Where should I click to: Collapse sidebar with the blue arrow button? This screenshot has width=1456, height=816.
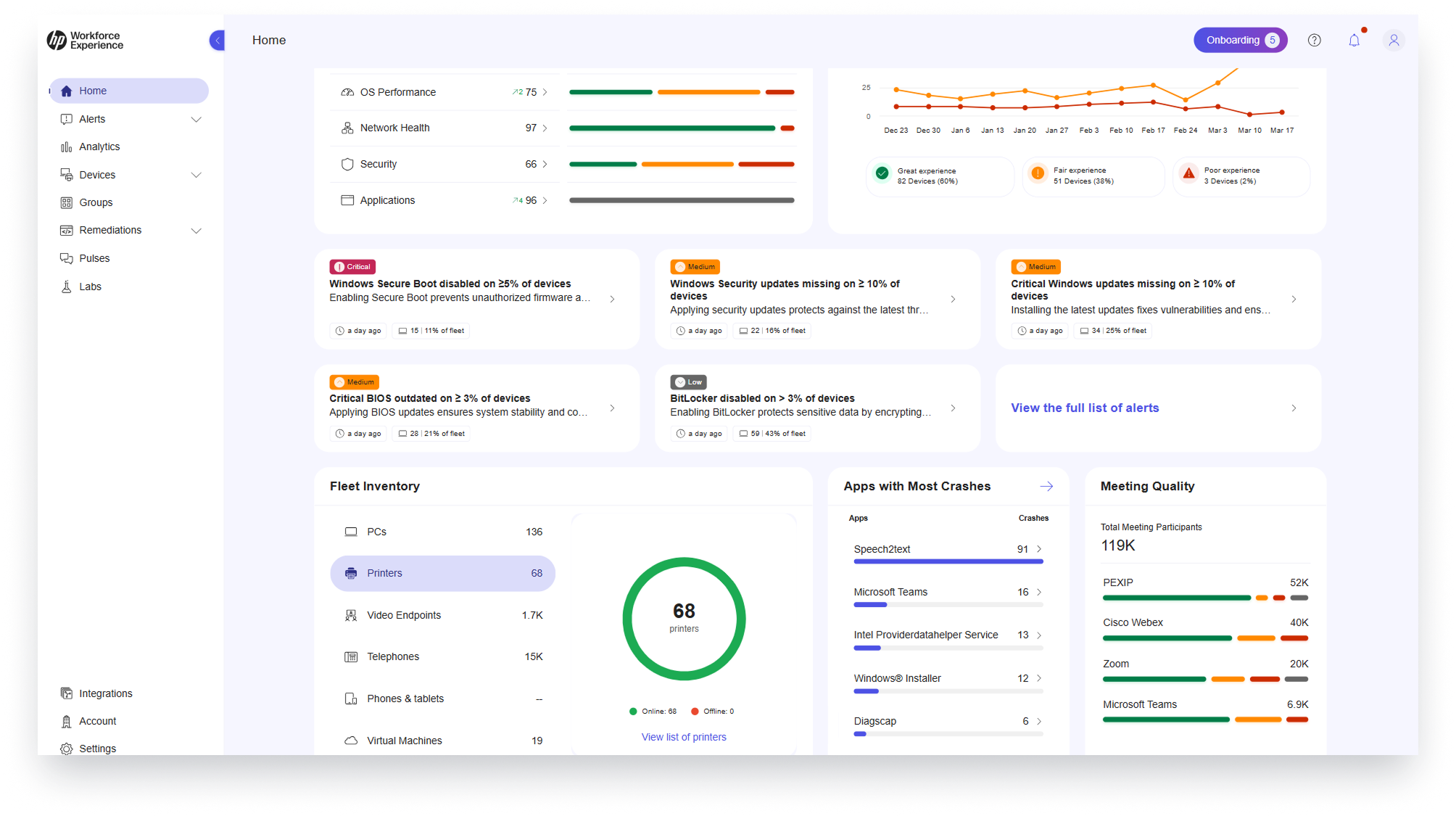tap(217, 41)
